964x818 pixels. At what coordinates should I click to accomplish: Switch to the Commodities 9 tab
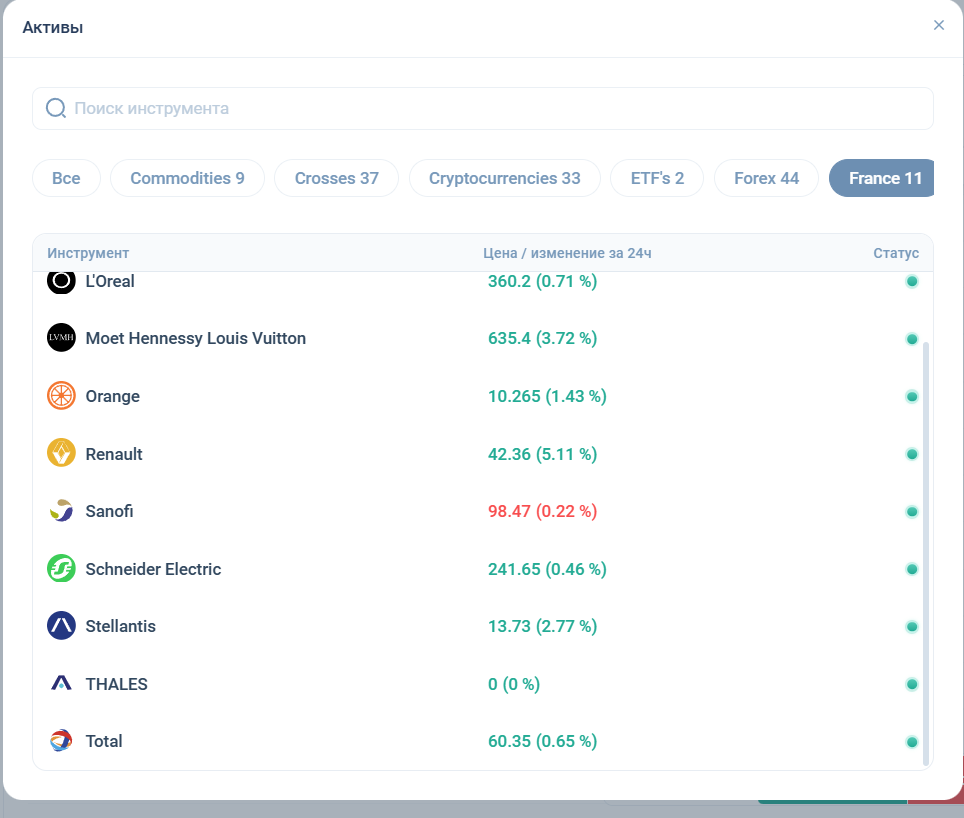tap(187, 178)
